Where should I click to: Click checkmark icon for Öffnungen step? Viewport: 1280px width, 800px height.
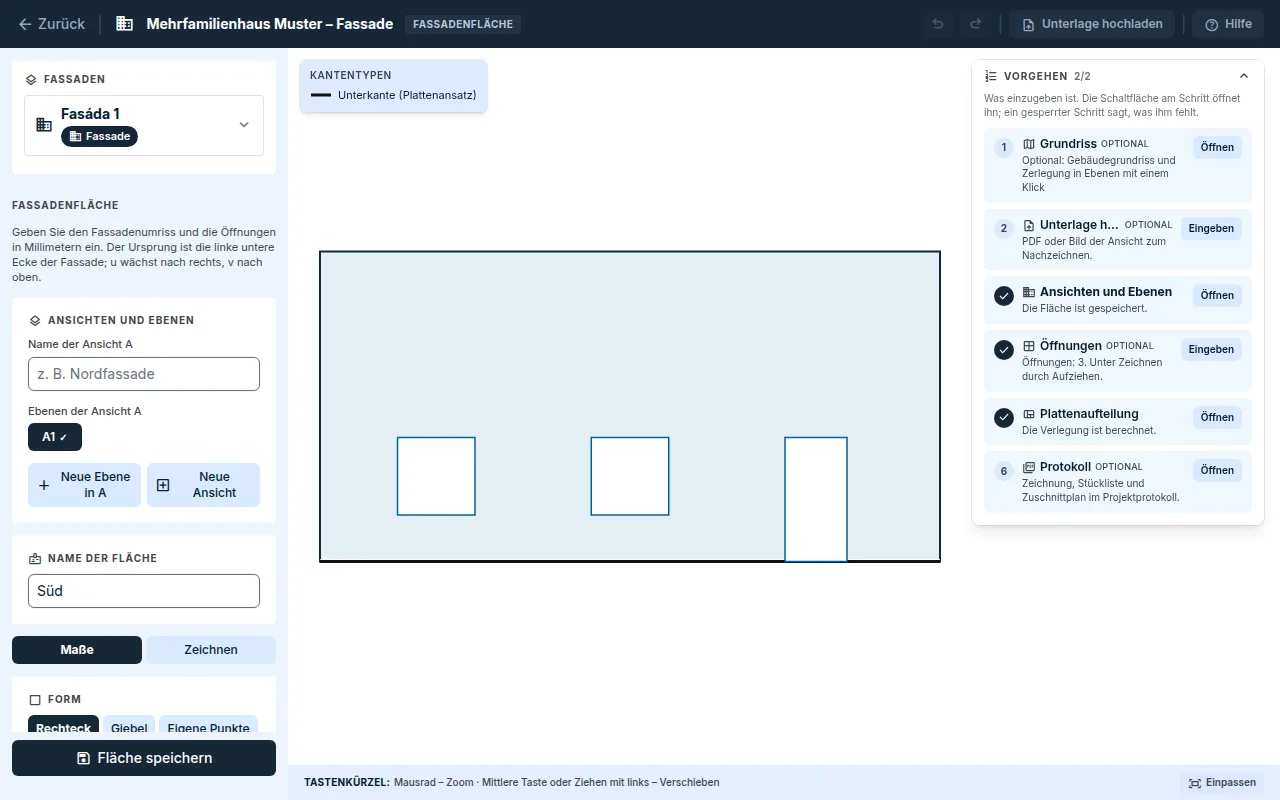1004,350
